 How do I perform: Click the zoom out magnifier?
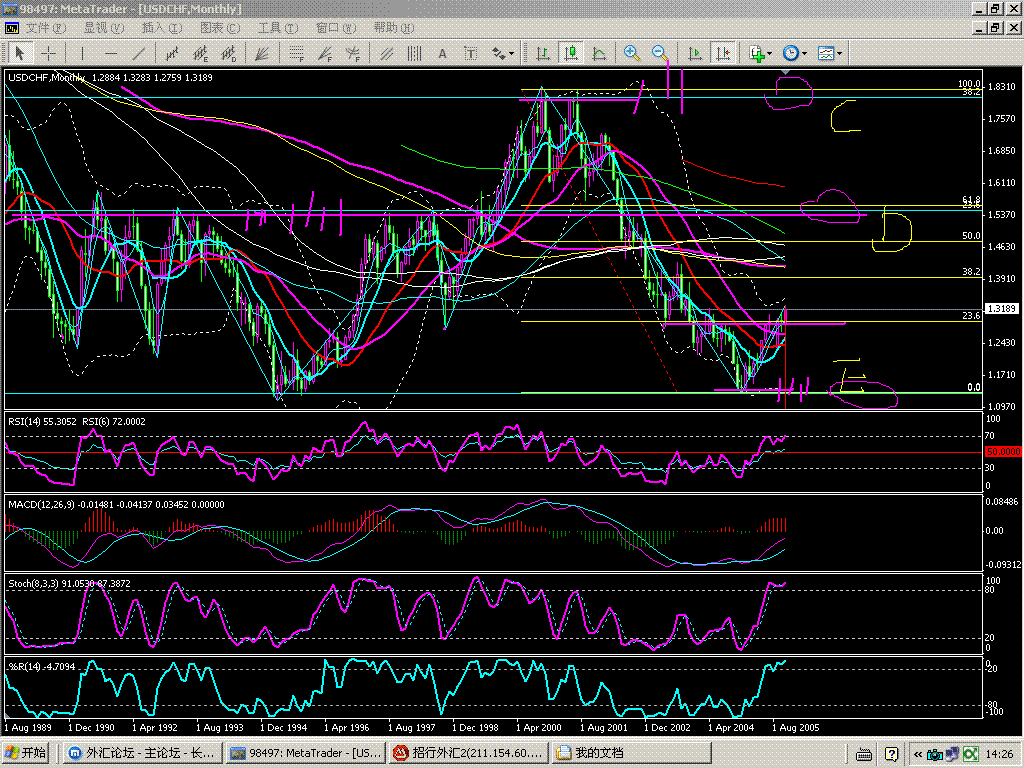[x=659, y=53]
